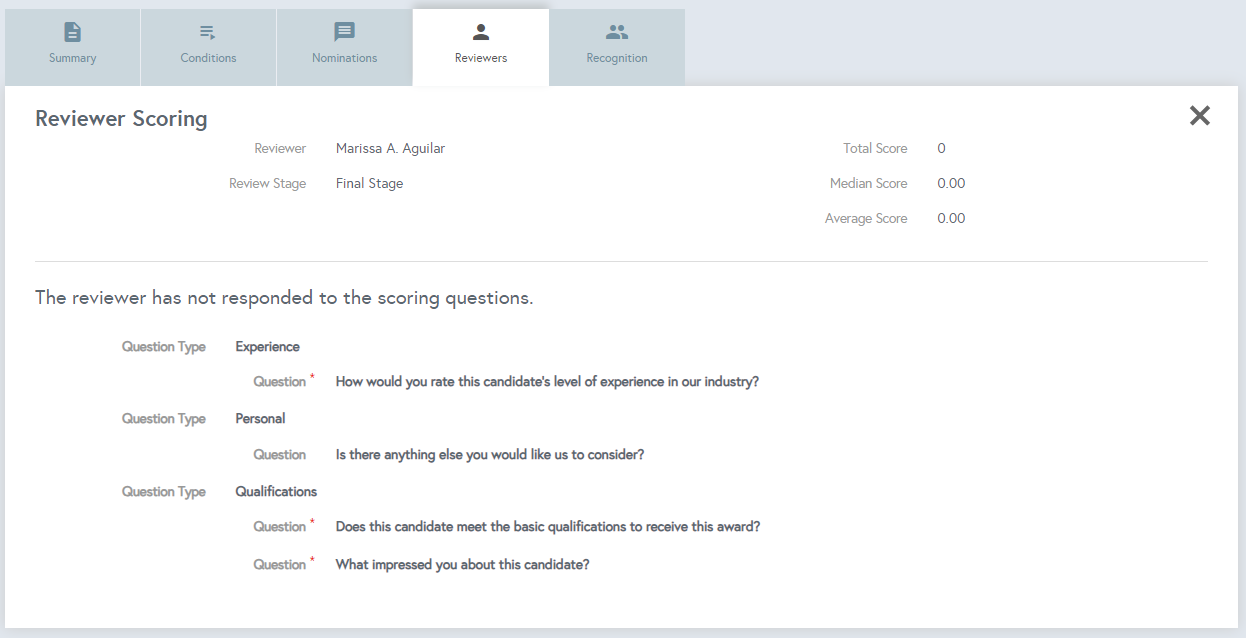Click the Question Type label beside Qualifications

click(x=164, y=492)
